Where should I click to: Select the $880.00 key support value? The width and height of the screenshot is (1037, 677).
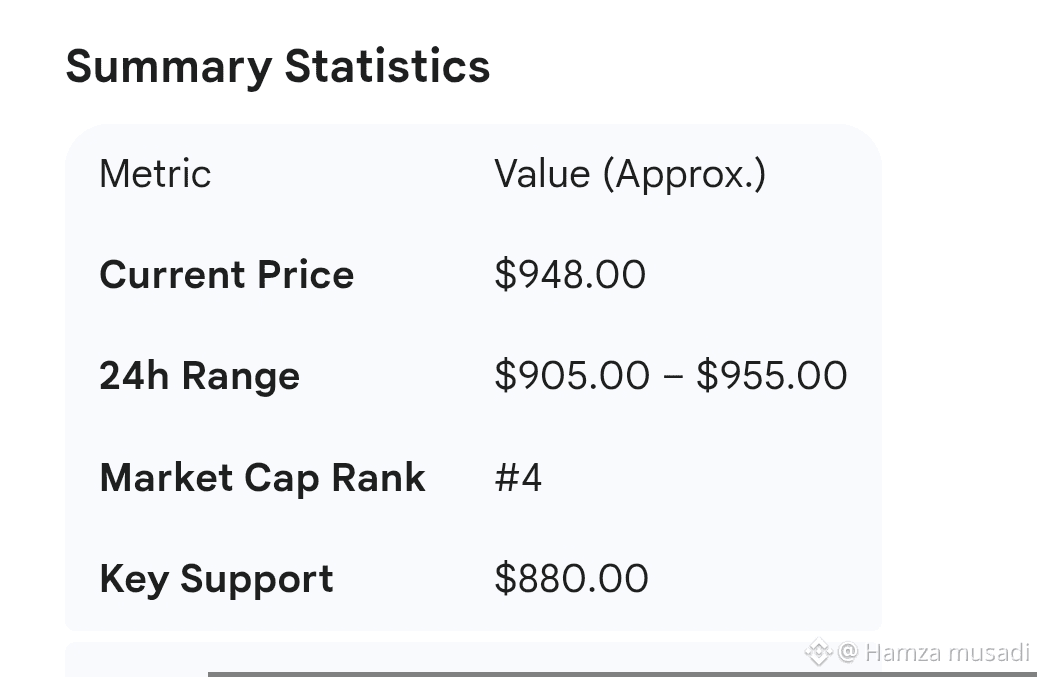click(571, 579)
